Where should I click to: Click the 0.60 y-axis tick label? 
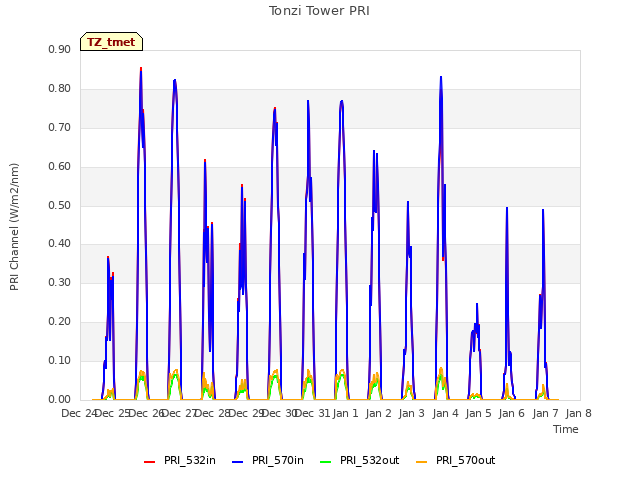(x=60, y=167)
